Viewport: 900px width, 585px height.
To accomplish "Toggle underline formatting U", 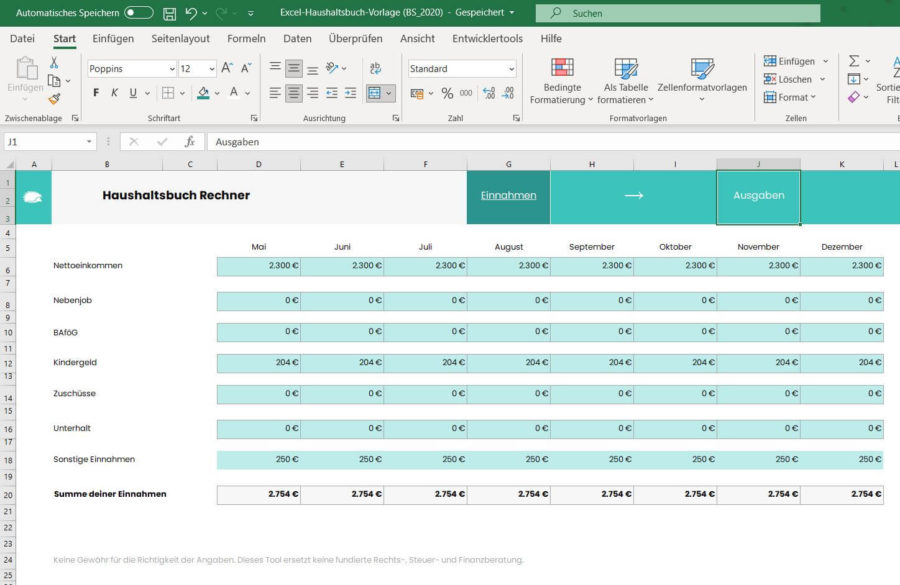I will coord(133,92).
